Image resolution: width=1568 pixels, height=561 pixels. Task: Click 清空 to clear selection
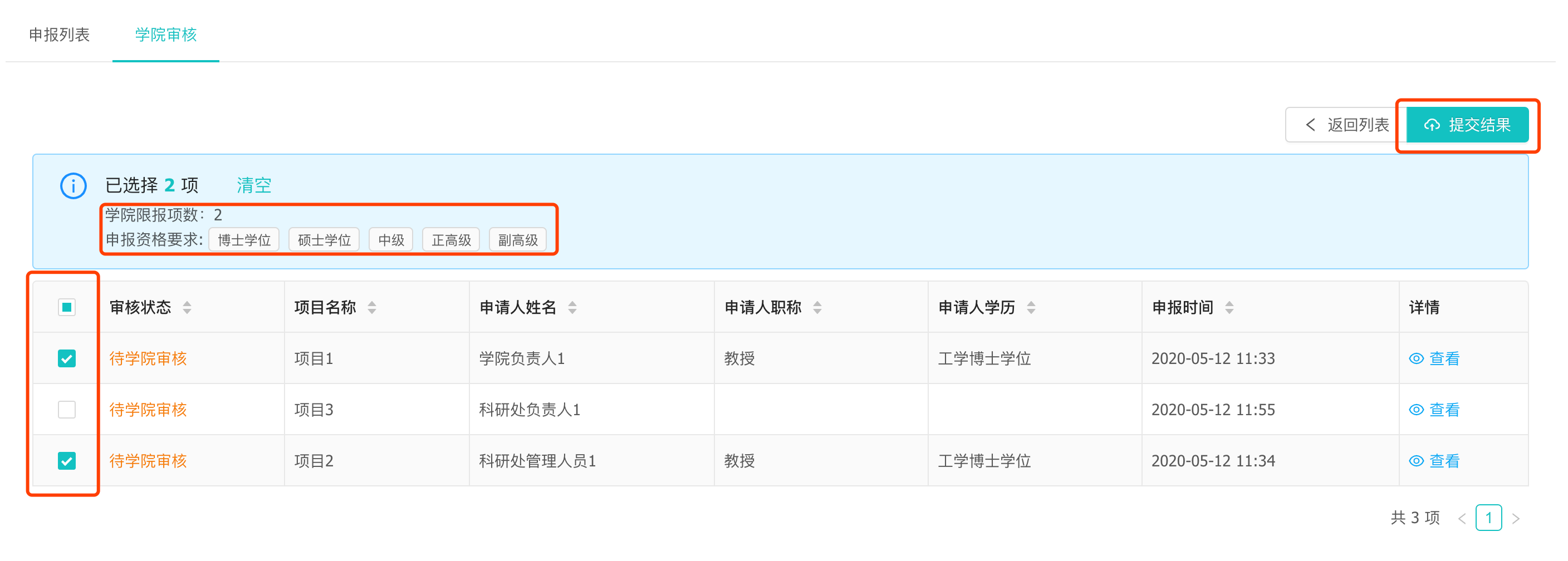tap(254, 185)
